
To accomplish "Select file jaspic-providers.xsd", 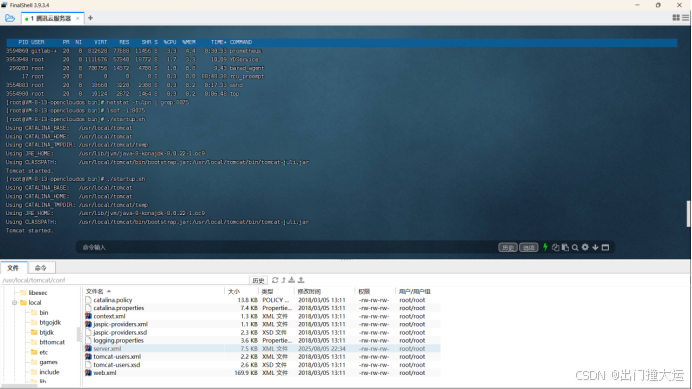I will point(120,332).
